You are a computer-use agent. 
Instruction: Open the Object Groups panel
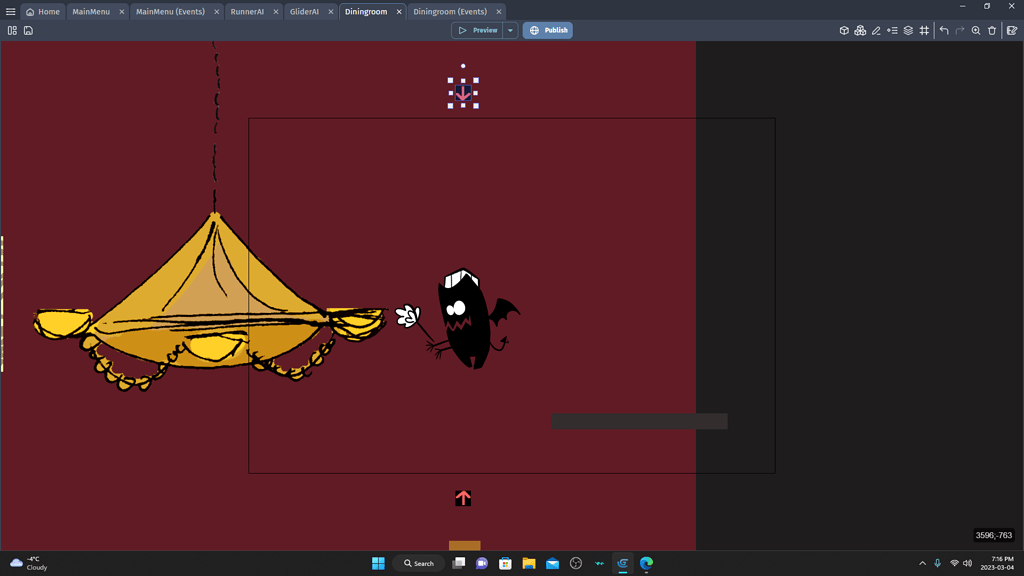(x=860, y=30)
